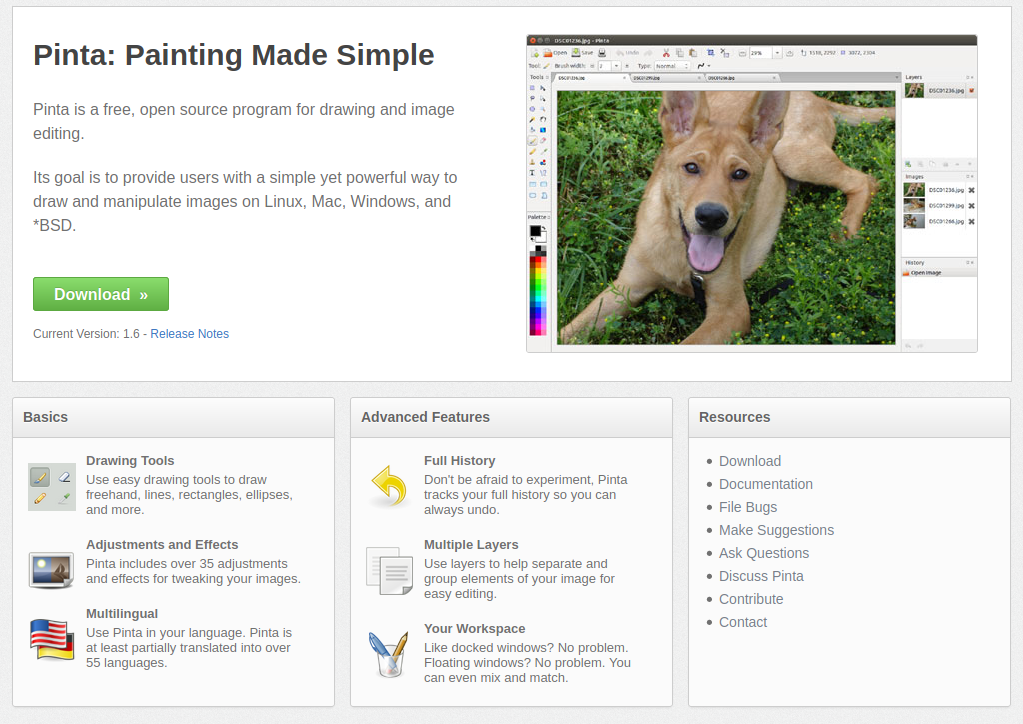Click the 'Full History' heading
The image size is (1023, 724).
tap(460, 460)
